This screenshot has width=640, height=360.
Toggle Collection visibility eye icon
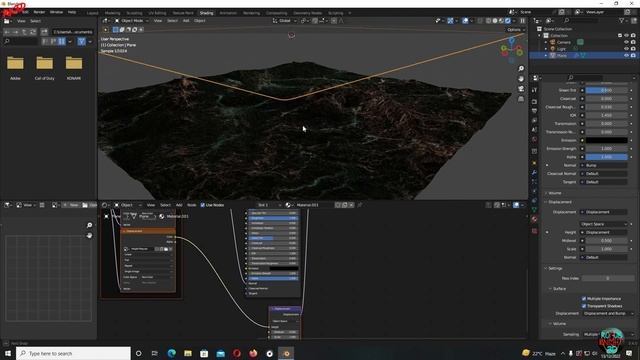[627, 36]
